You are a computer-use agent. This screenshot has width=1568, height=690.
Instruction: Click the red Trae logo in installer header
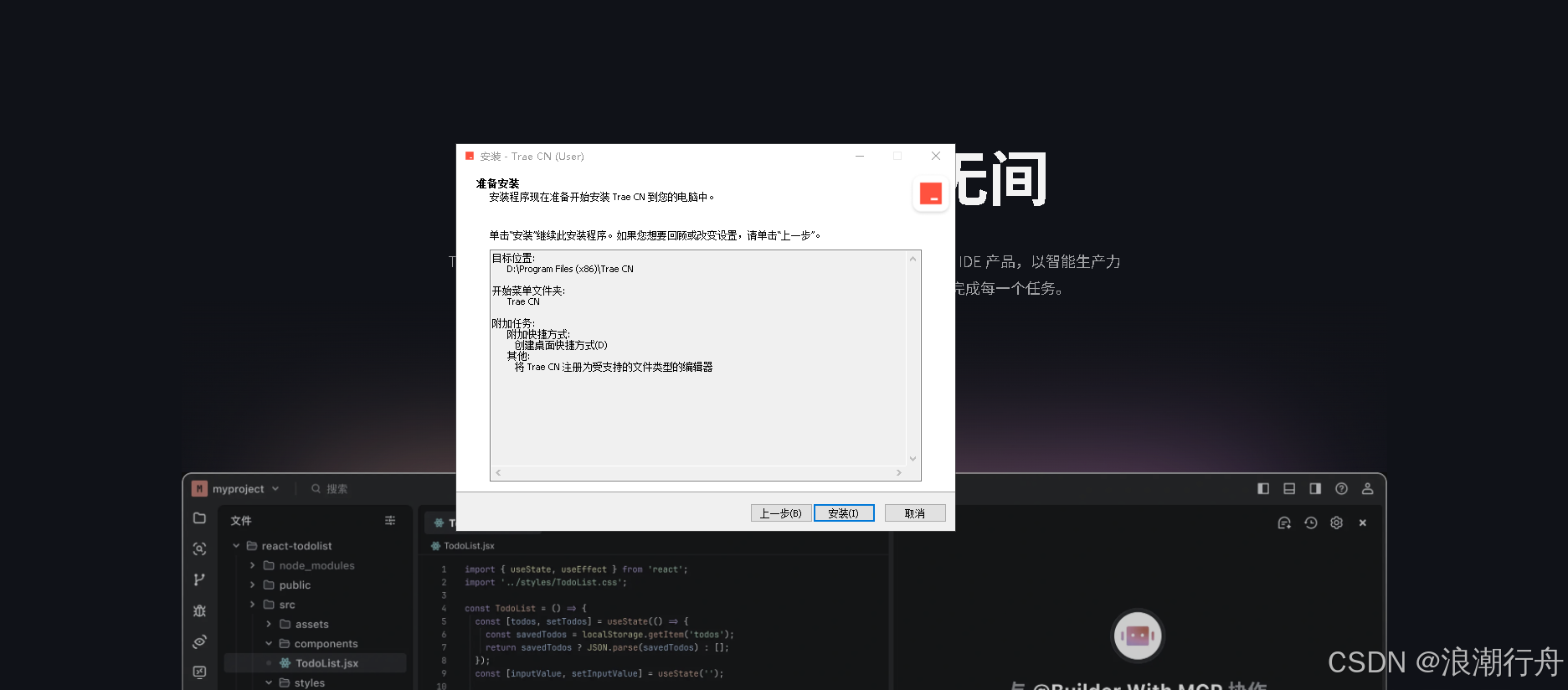931,193
